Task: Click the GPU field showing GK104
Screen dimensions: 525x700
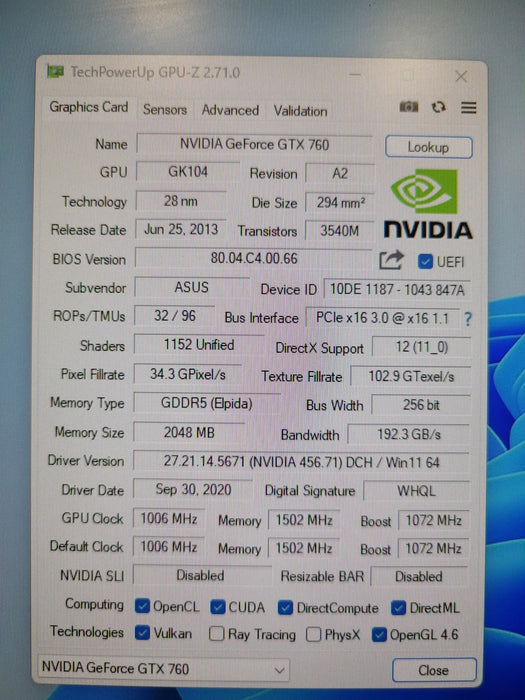Action: coord(188,172)
